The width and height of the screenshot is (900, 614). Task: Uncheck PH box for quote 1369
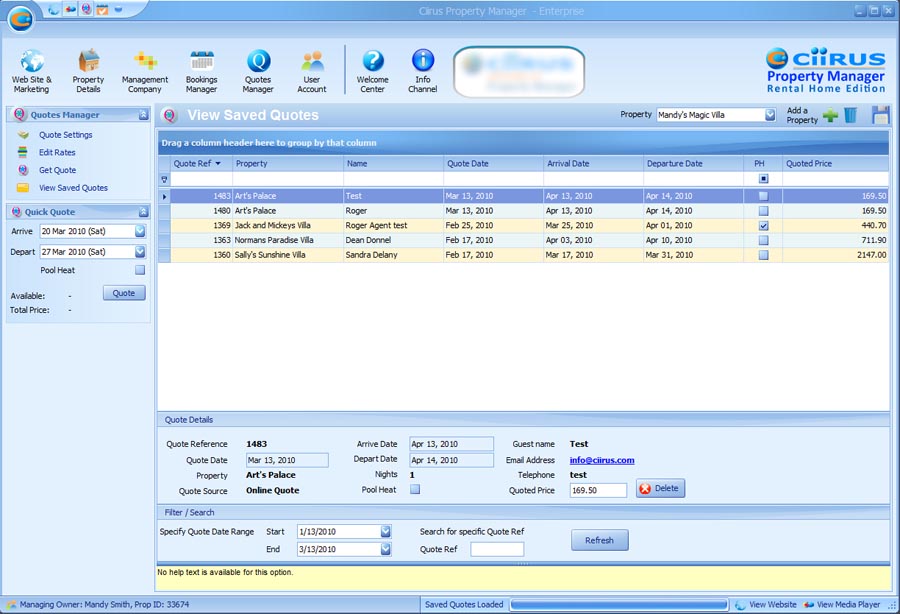point(763,226)
